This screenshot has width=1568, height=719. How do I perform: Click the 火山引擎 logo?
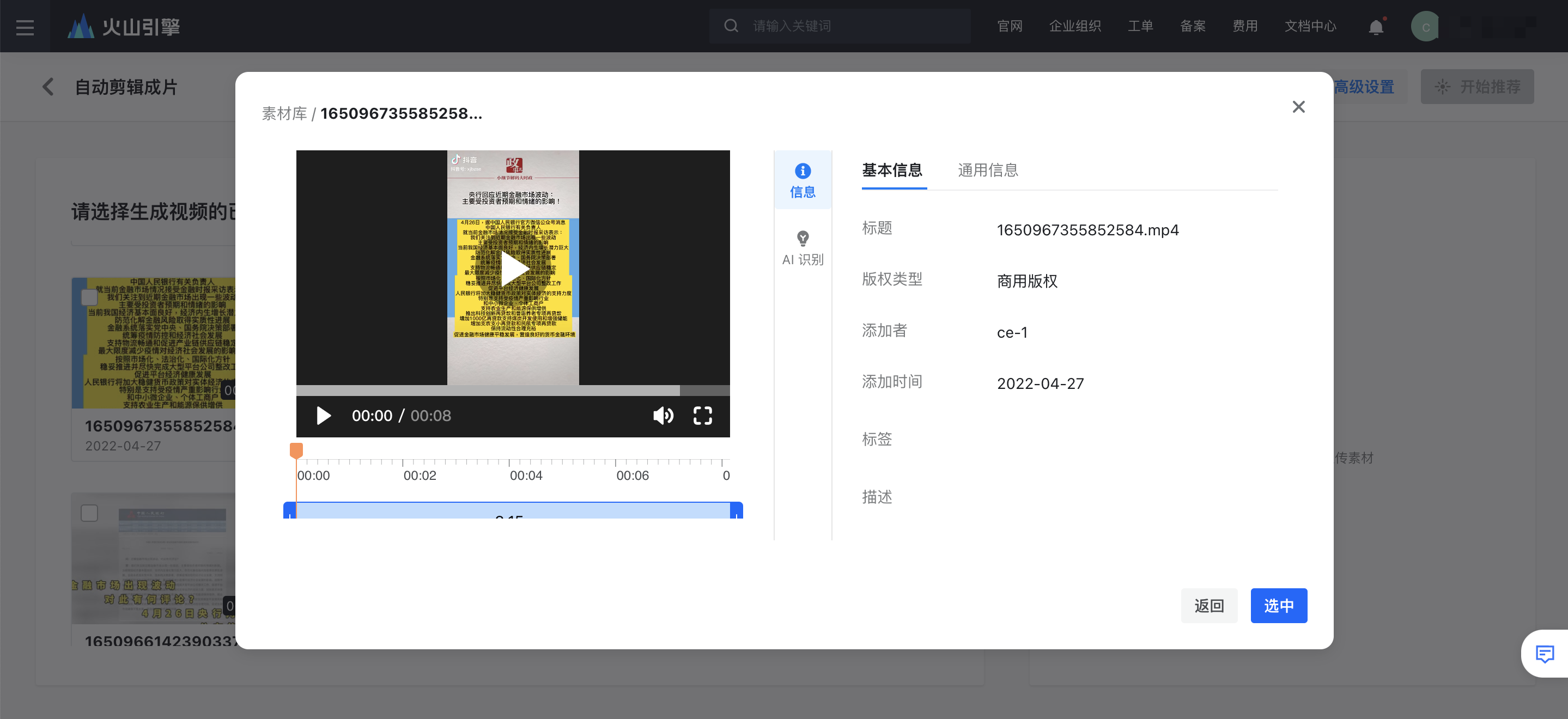(124, 26)
